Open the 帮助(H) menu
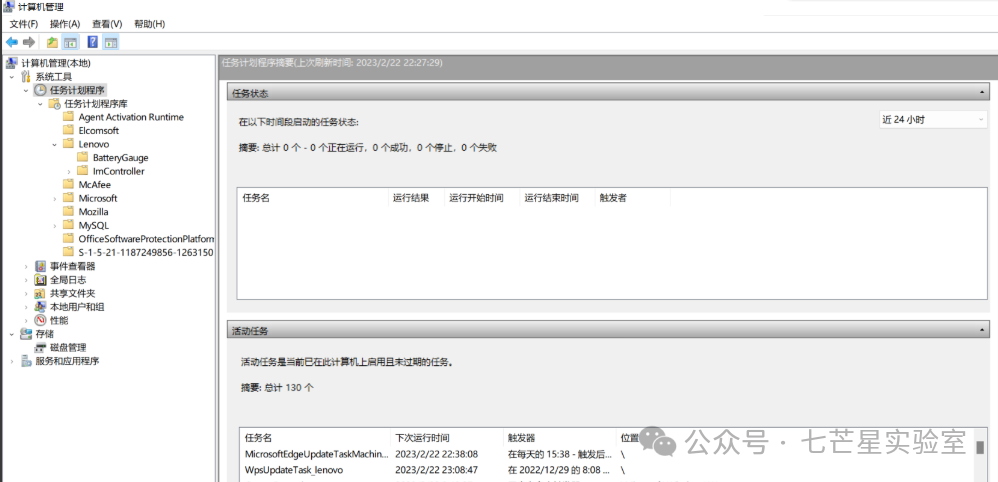Viewport: 998px width, 482px height. [150, 24]
